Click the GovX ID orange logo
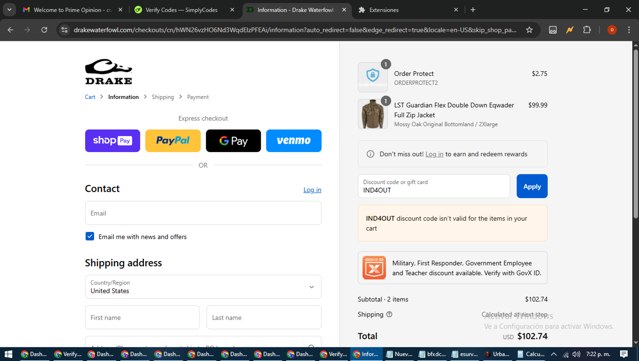The image size is (639, 361). tap(374, 268)
